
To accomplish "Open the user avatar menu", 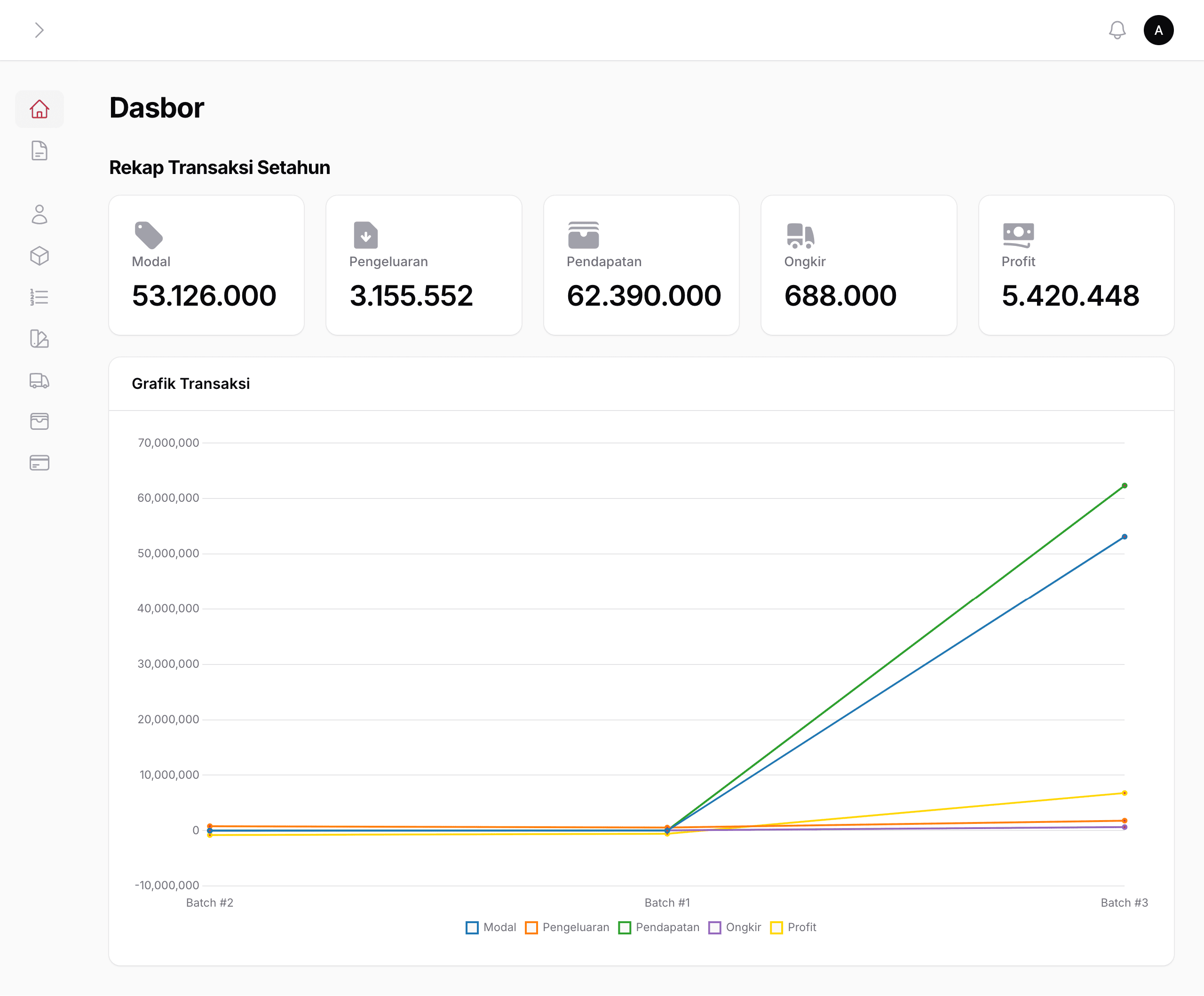I will [1158, 30].
